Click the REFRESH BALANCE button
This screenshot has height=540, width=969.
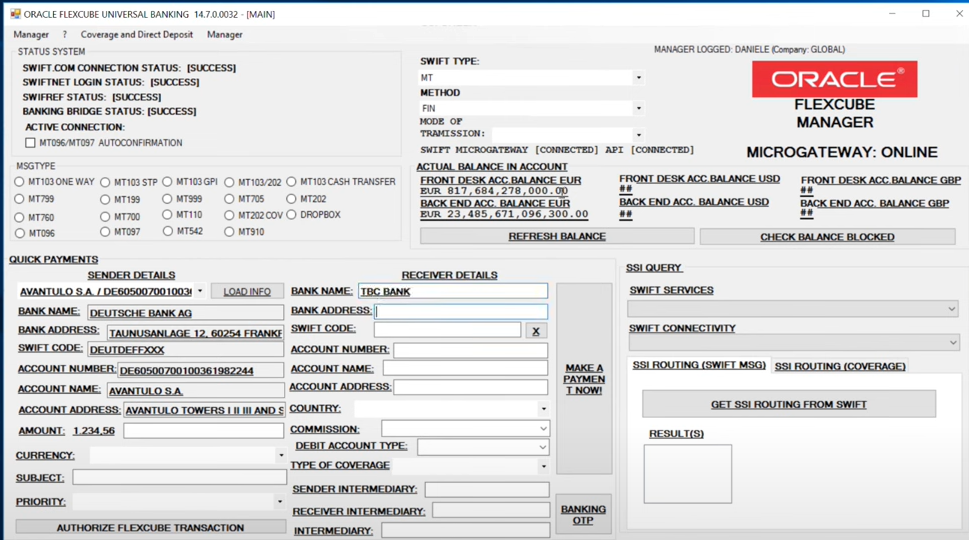coord(557,236)
